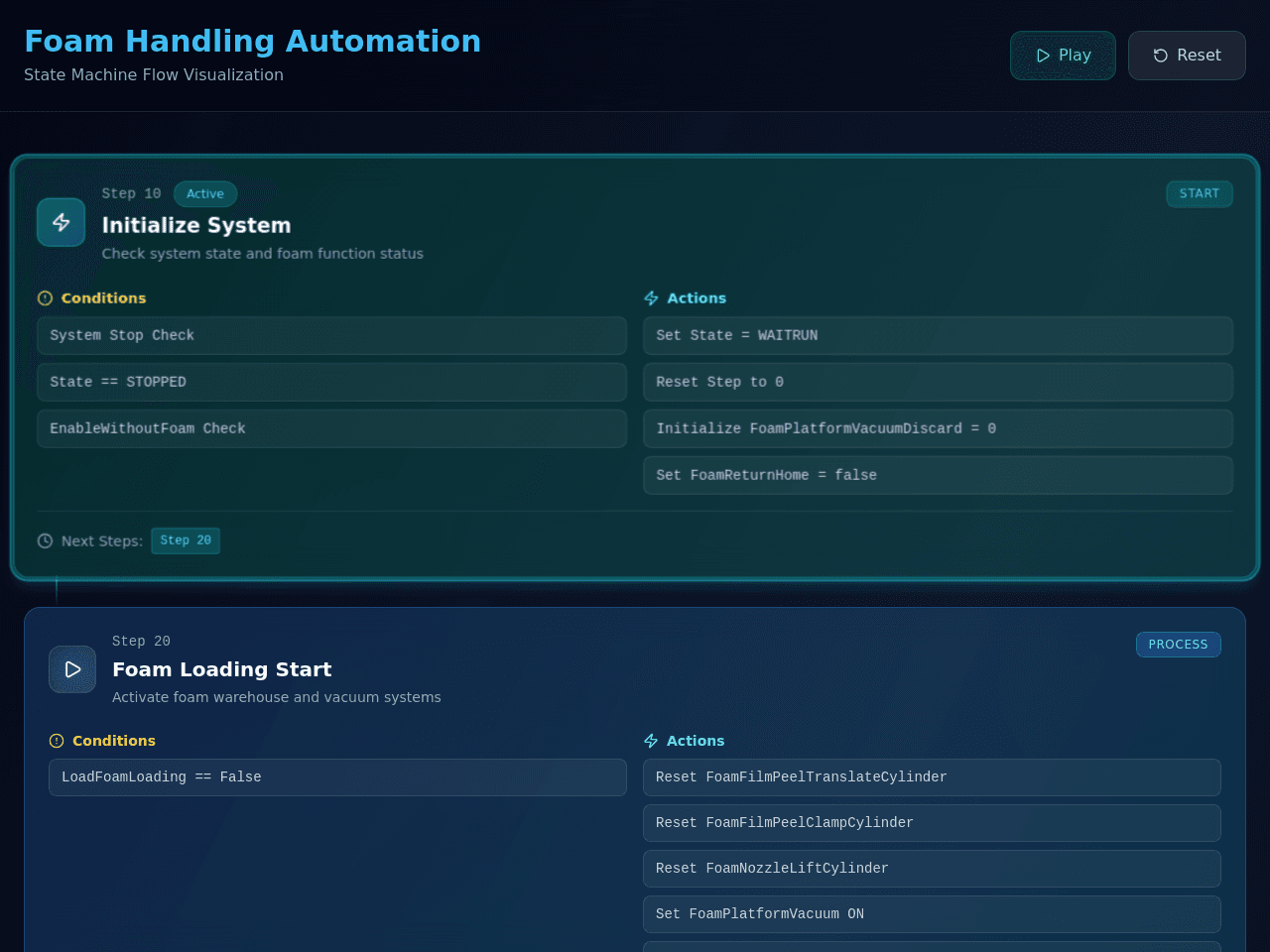Click the Foam Handling Automation heading

[252, 41]
